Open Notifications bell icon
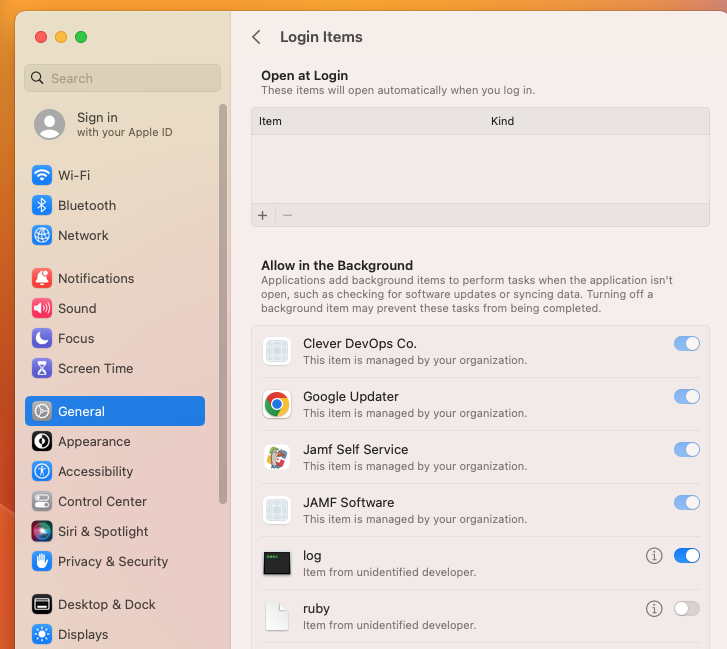 pos(42,278)
